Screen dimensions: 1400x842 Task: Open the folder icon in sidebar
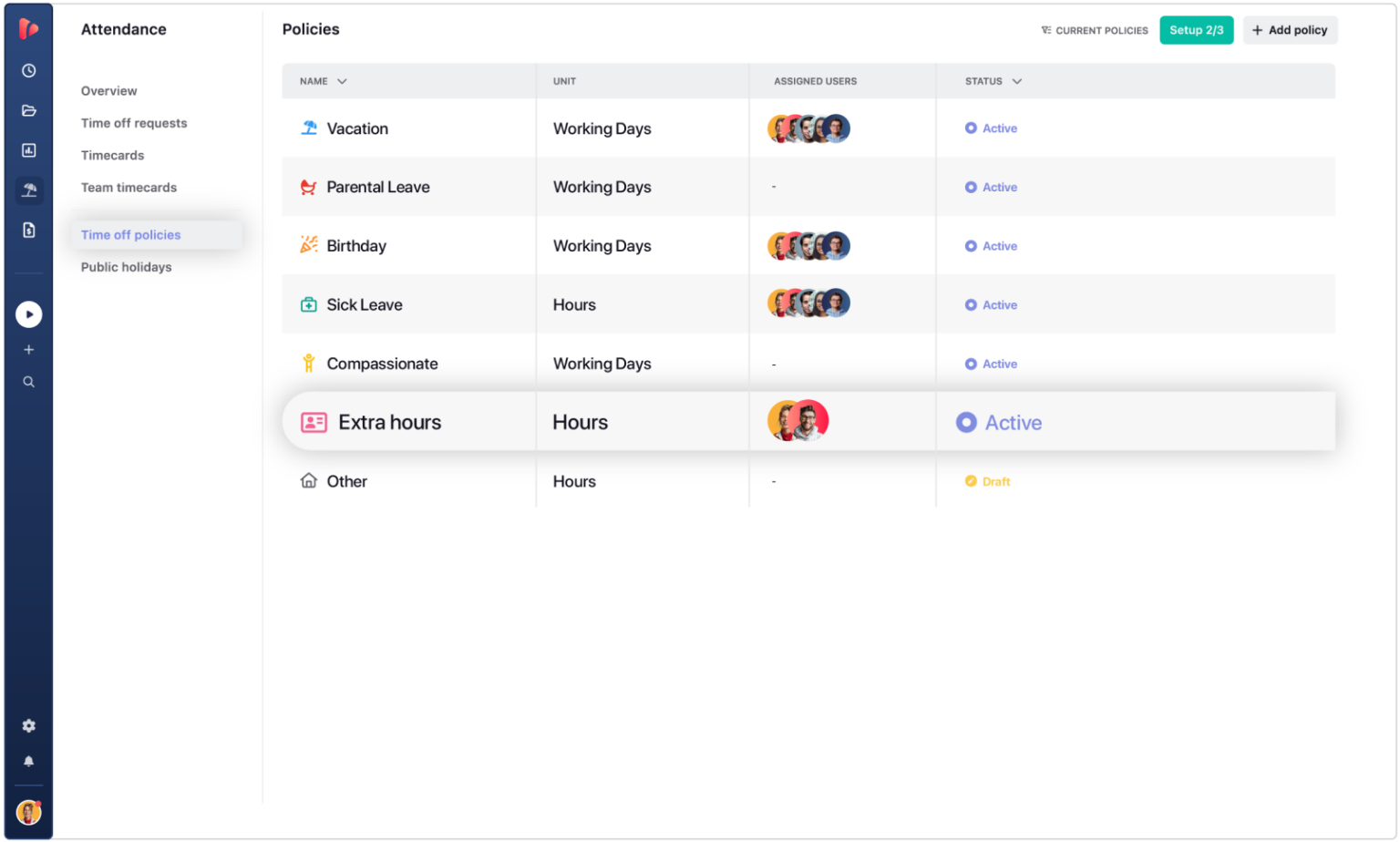coord(29,111)
